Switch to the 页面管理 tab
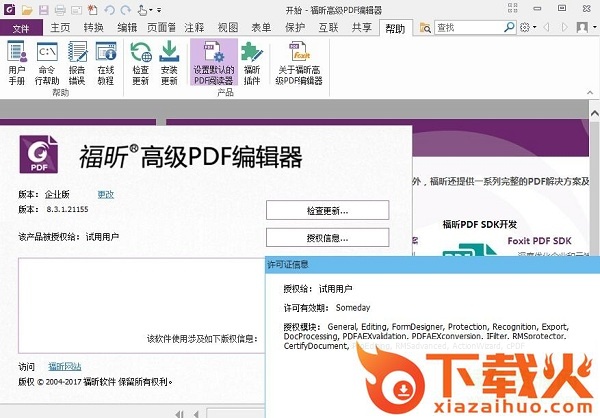The height and width of the screenshot is (418, 600). tap(161, 28)
